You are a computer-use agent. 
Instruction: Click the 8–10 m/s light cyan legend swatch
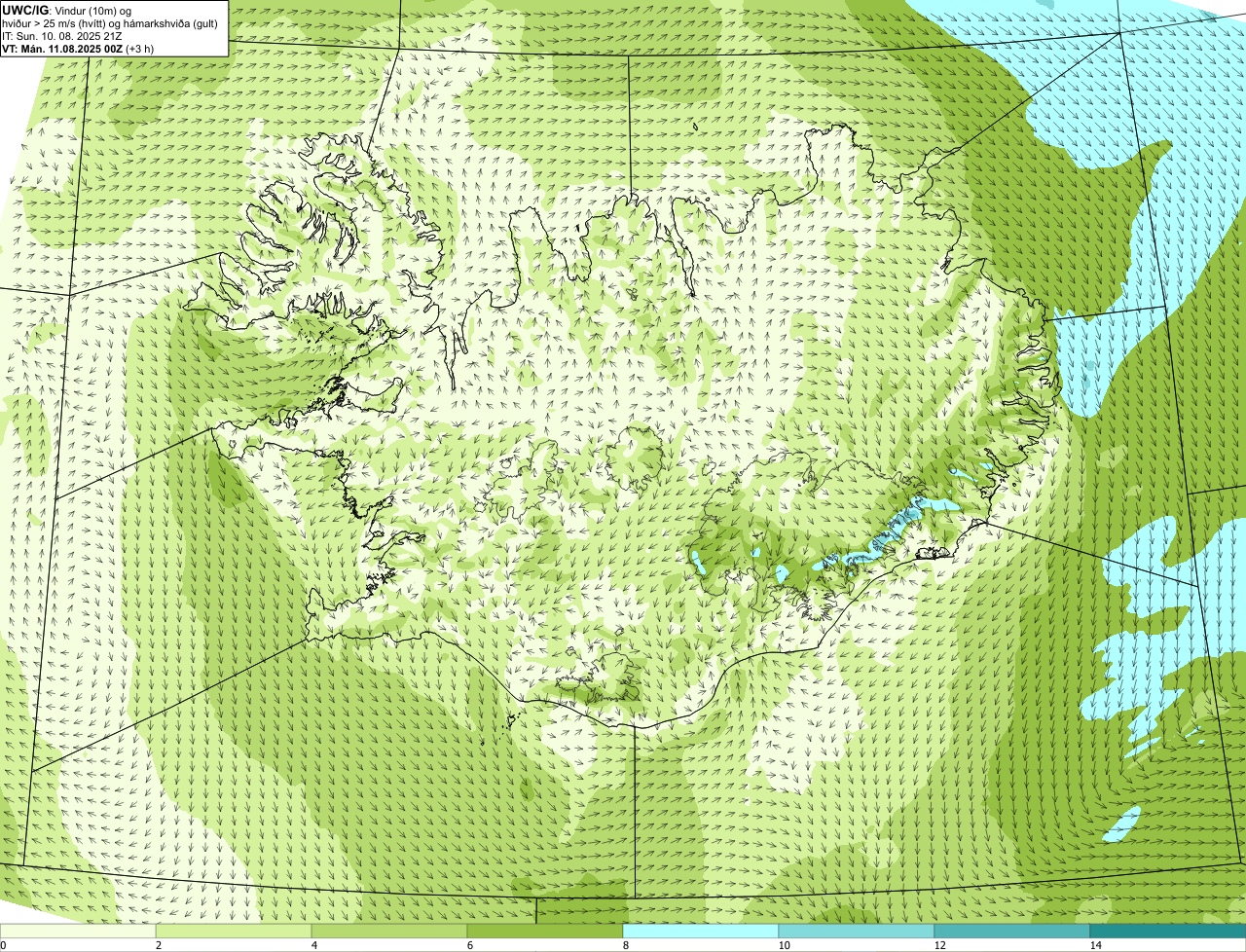[x=701, y=931]
